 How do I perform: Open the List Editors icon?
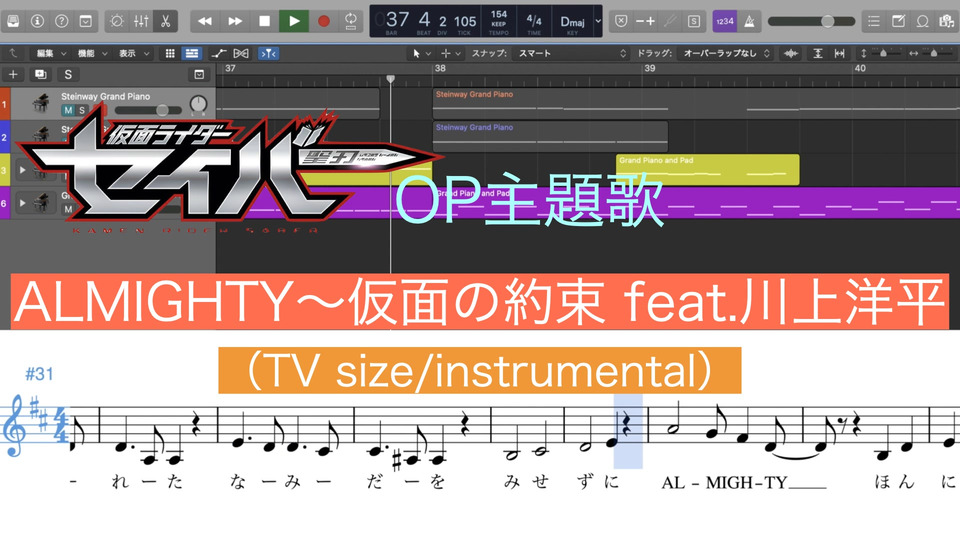[x=874, y=21]
